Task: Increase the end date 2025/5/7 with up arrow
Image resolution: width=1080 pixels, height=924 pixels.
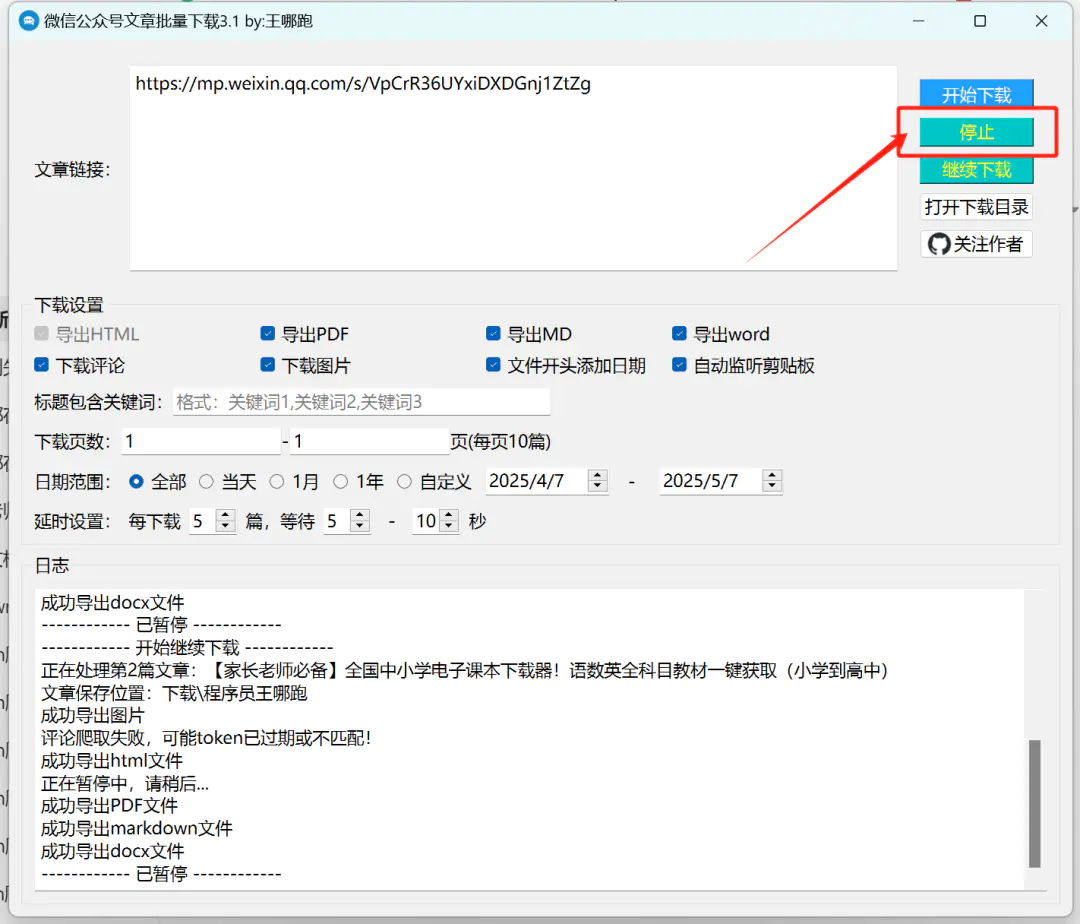Action: 772,475
